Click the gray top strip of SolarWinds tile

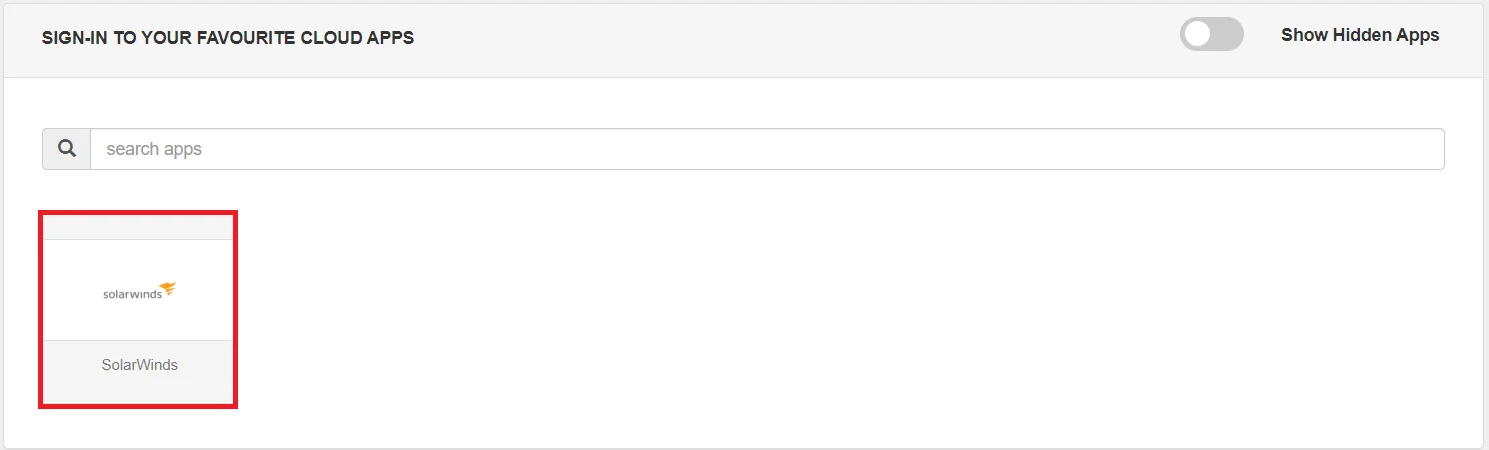pyautogui.click(x=139, y=227)
